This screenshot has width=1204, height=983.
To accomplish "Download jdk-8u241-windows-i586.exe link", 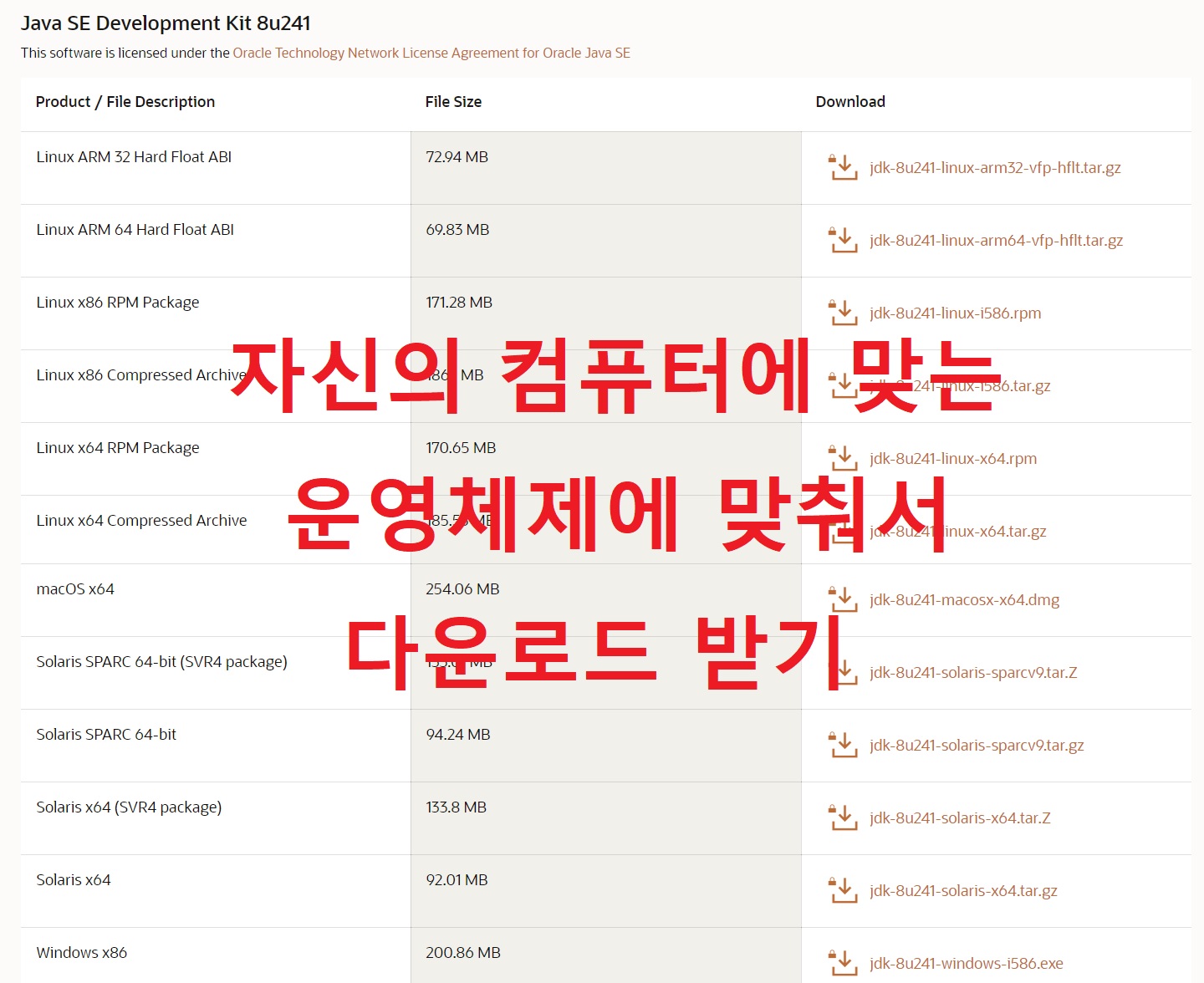I will pyautogui.click(x=967, y=963).
